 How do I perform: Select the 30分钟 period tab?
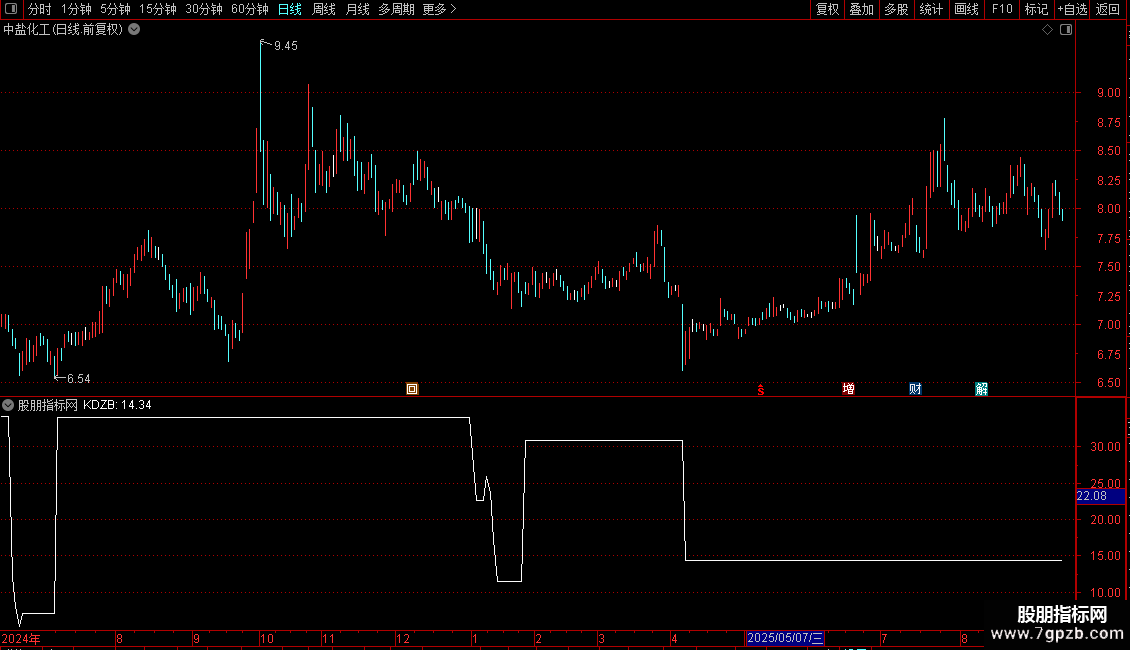tap(203, 9)
